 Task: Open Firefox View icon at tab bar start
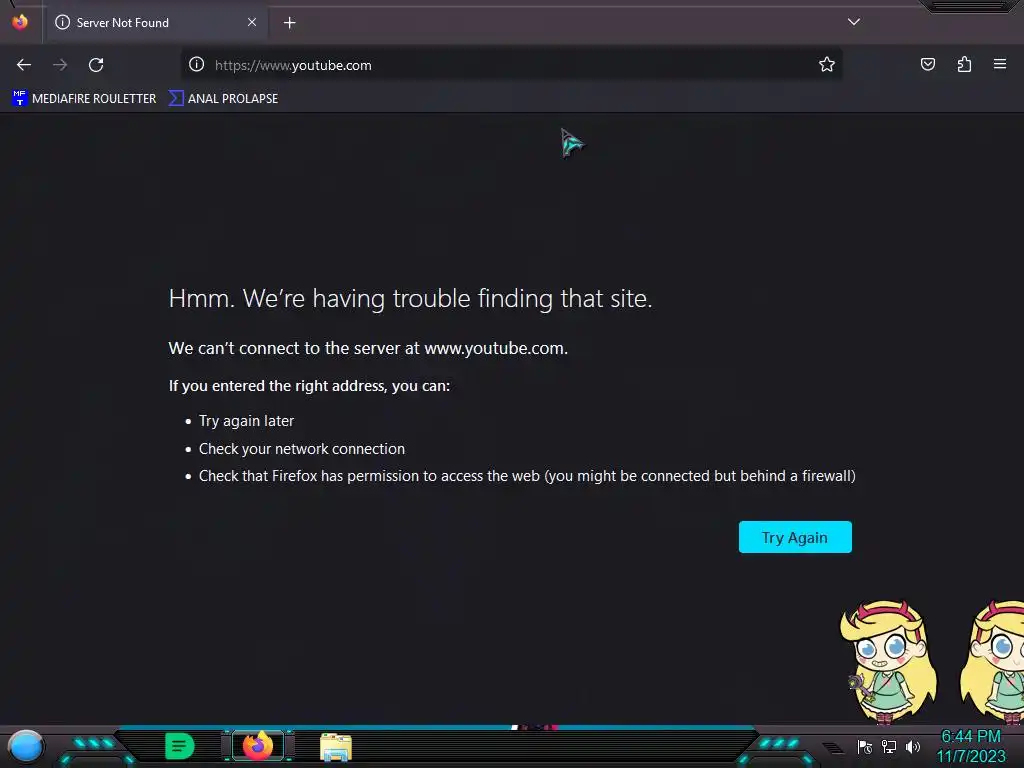pos(20,22)
